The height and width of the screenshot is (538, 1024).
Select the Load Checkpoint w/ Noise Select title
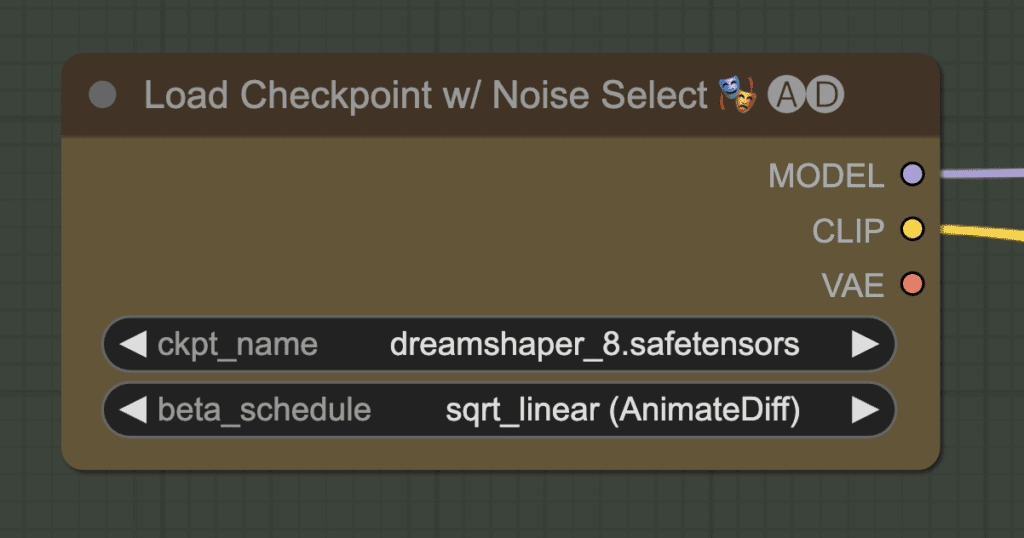[x=425, y=95]
